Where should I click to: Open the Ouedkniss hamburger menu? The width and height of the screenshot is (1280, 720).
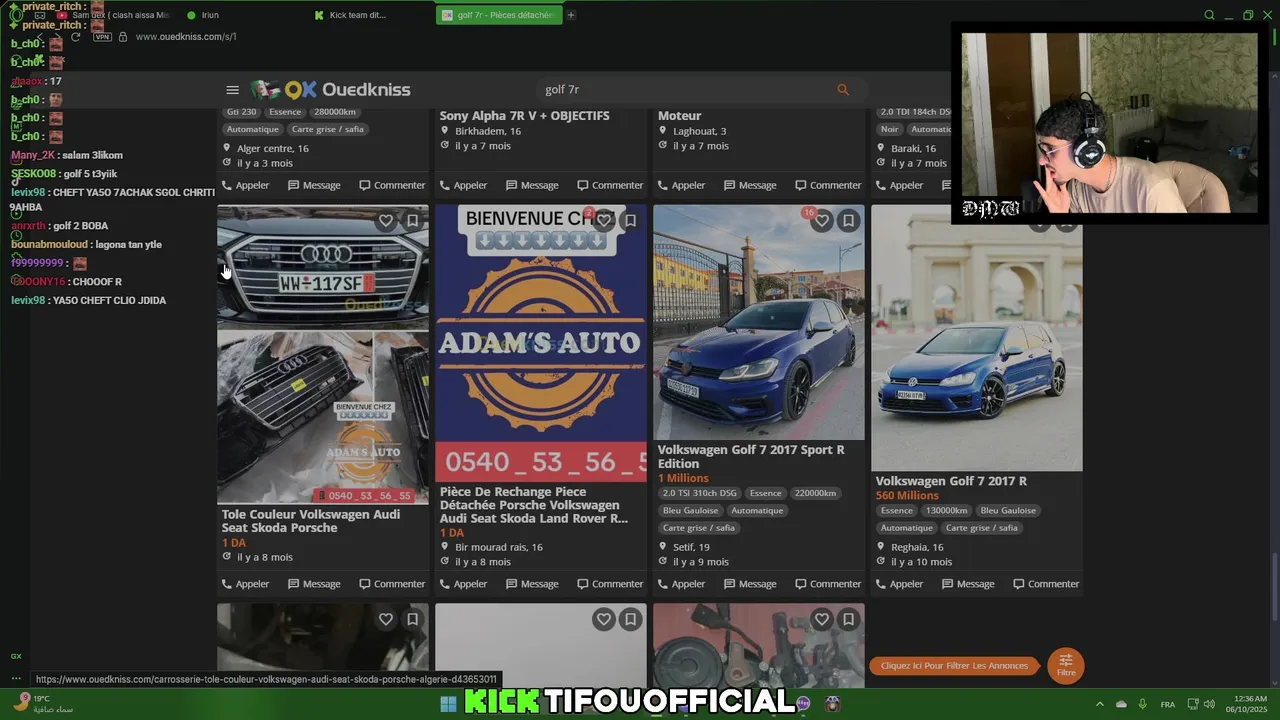[x=232, y=90]
